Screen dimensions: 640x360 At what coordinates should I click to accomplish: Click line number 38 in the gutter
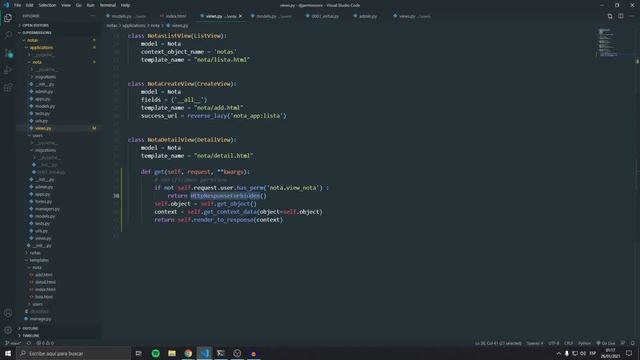(x=116, y=196)
